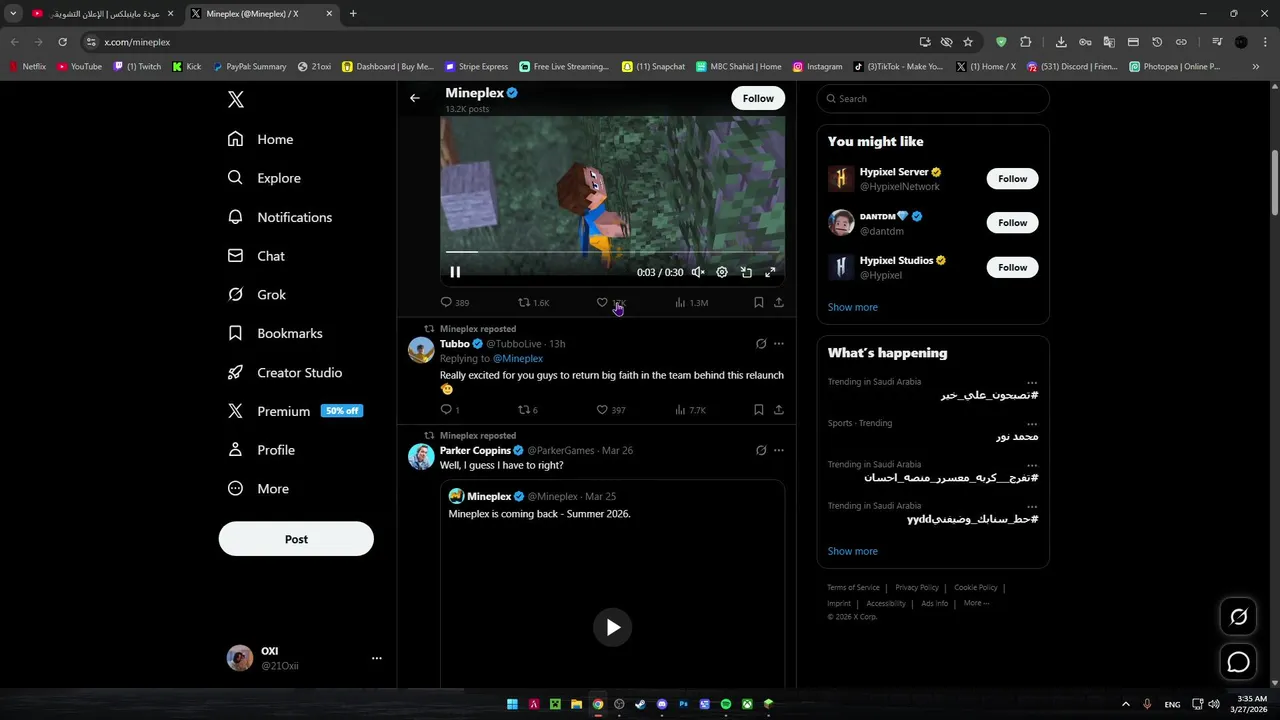Pause the playing Mineplex video
Image resolution: width=1280 pixels, height=720 pixels.
pos(455,272)
